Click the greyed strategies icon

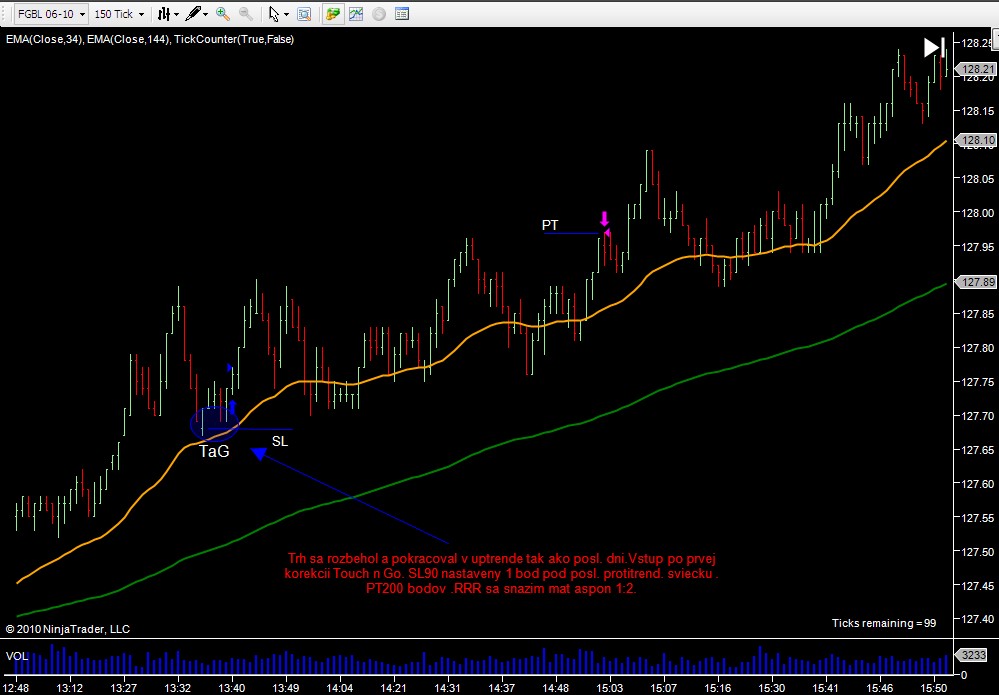pos(379,13)
